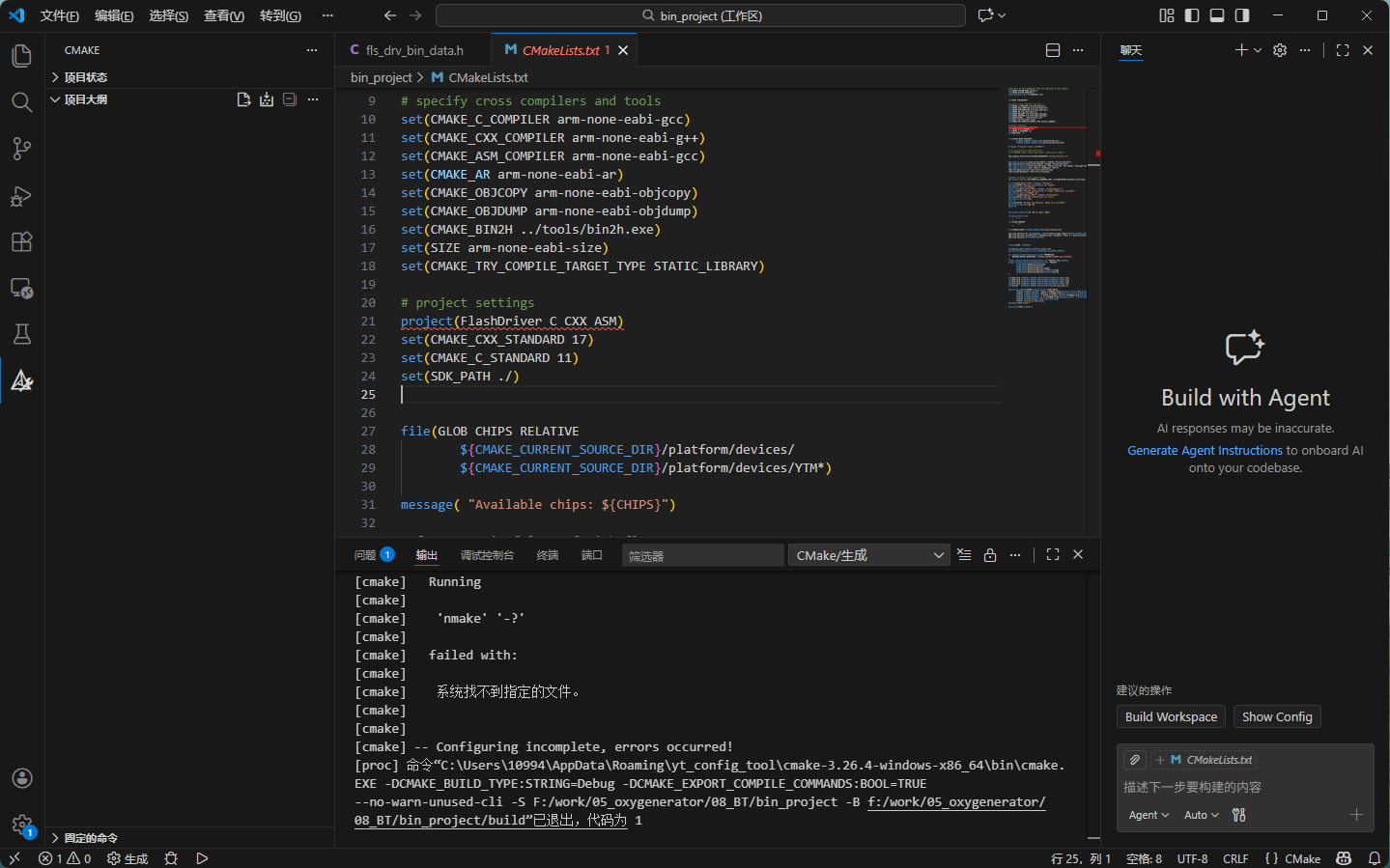
Task: Open the Extensions view
Action: tap(21, 241)
